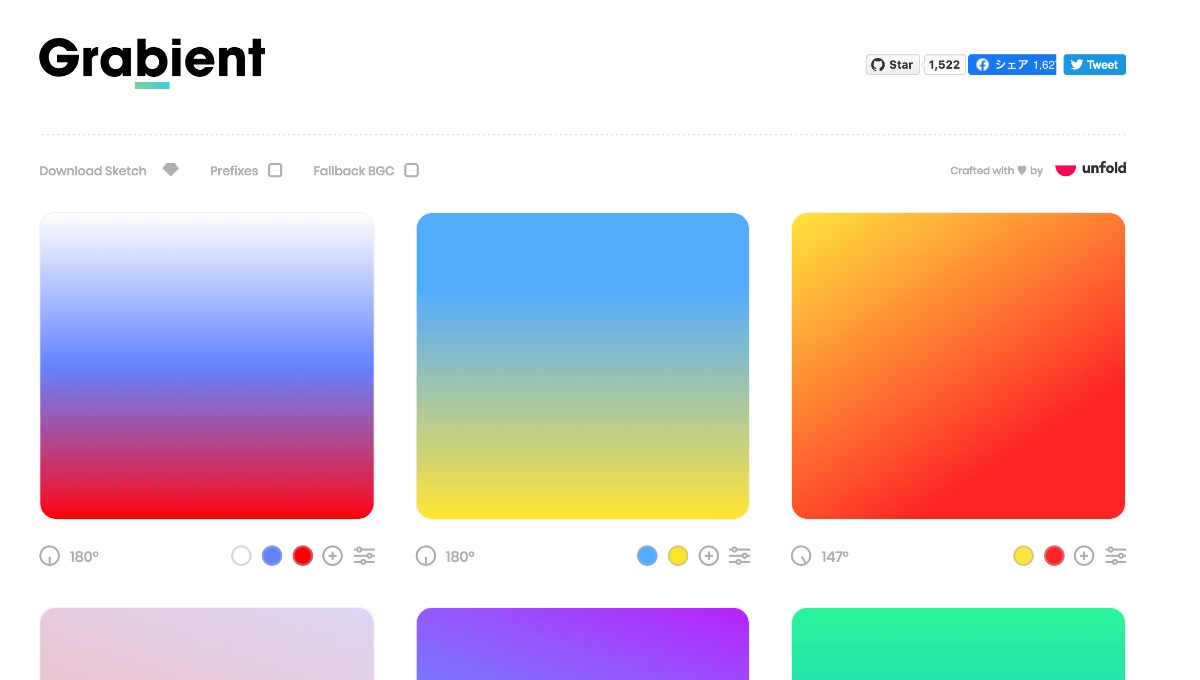Click the 147° angle value
Screen dimensions: 1200x680
click(x=835, y=557)
